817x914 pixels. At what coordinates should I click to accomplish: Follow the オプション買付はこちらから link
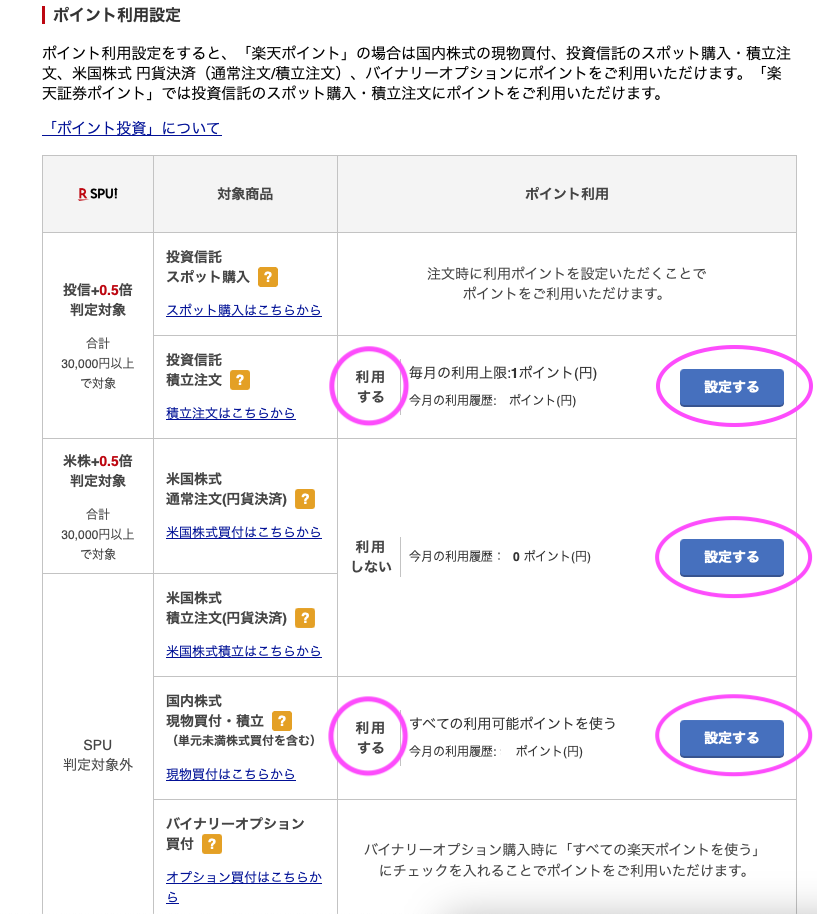[x=244, y=887]
